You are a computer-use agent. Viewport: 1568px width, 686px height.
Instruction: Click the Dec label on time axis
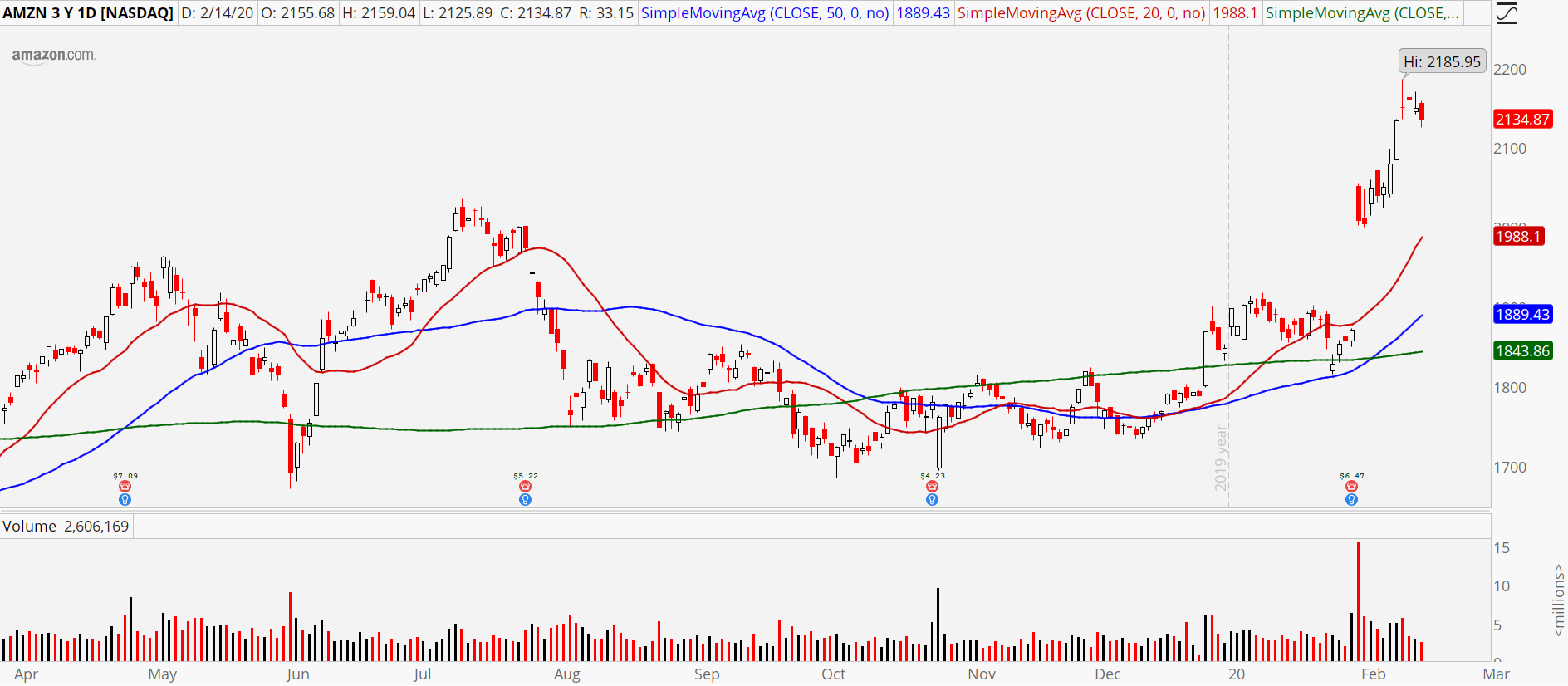point(1107,674)
